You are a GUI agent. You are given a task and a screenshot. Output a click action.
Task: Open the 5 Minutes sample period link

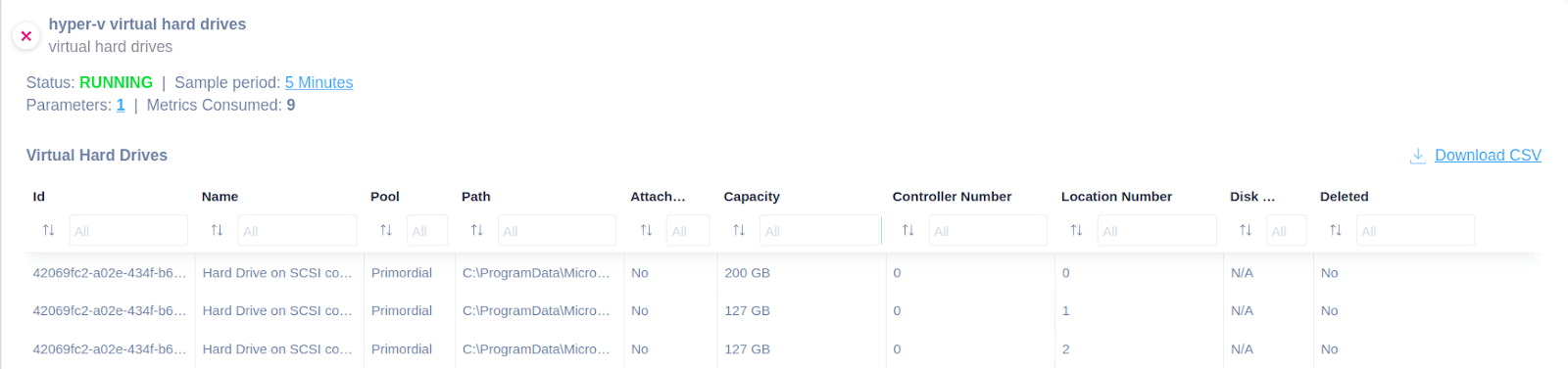(318, 82)
